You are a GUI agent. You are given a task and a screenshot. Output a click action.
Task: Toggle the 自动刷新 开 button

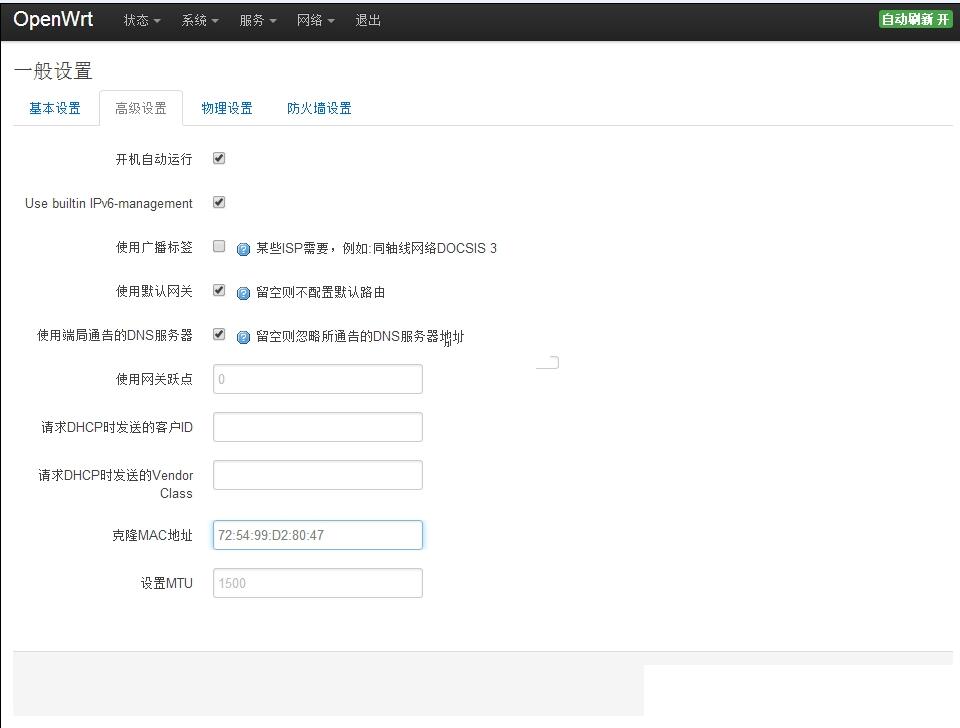(915, 19)
